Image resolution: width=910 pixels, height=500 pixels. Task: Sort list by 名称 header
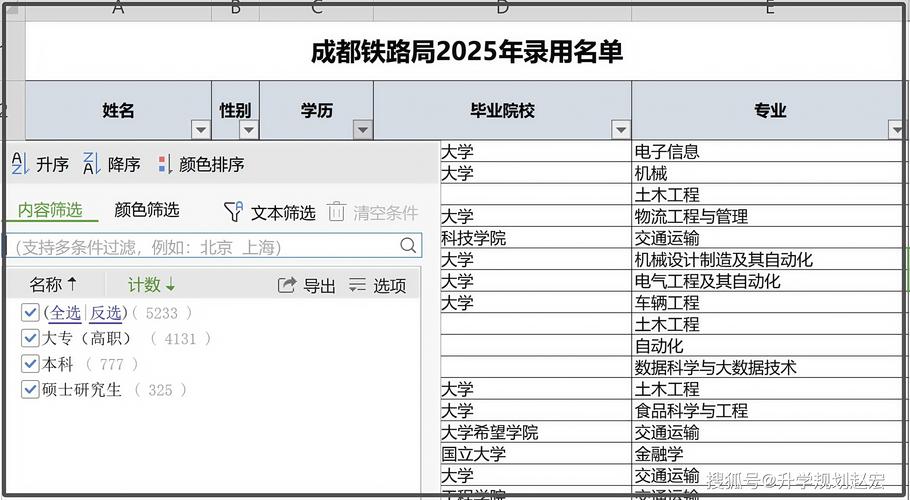click(53, 284)
